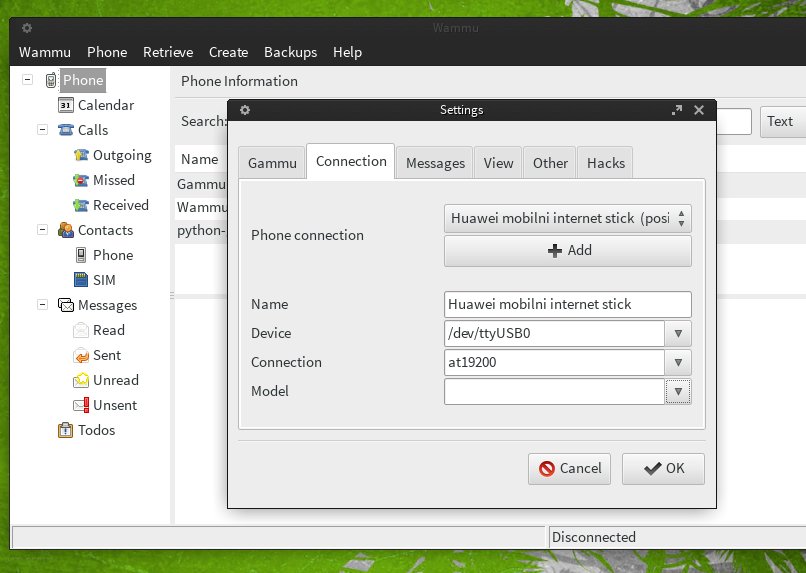
Task: Open the Sent messages envelope icon
Action: click(81, 355)
